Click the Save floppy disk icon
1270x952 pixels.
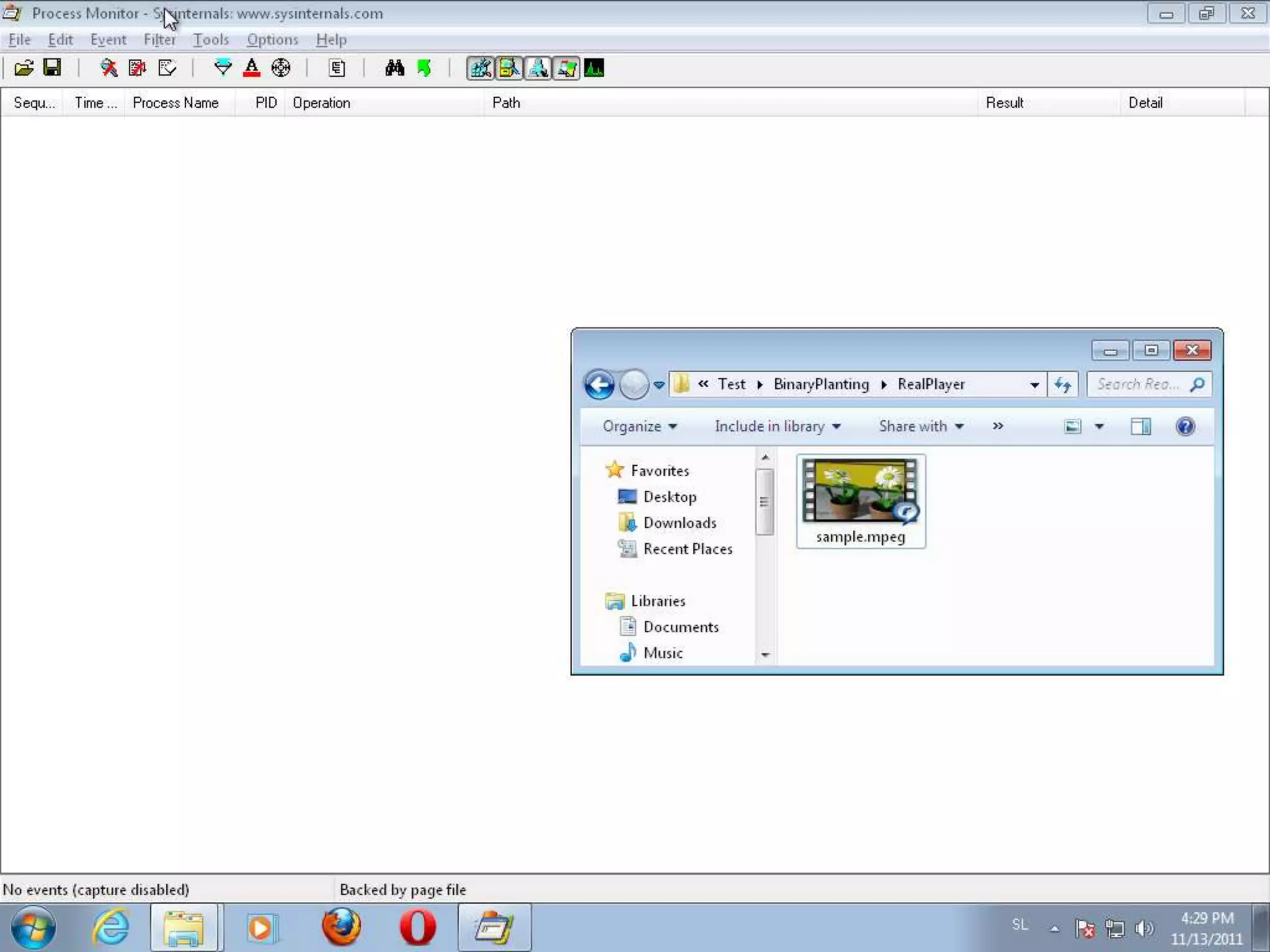click(x=52, y=68)
